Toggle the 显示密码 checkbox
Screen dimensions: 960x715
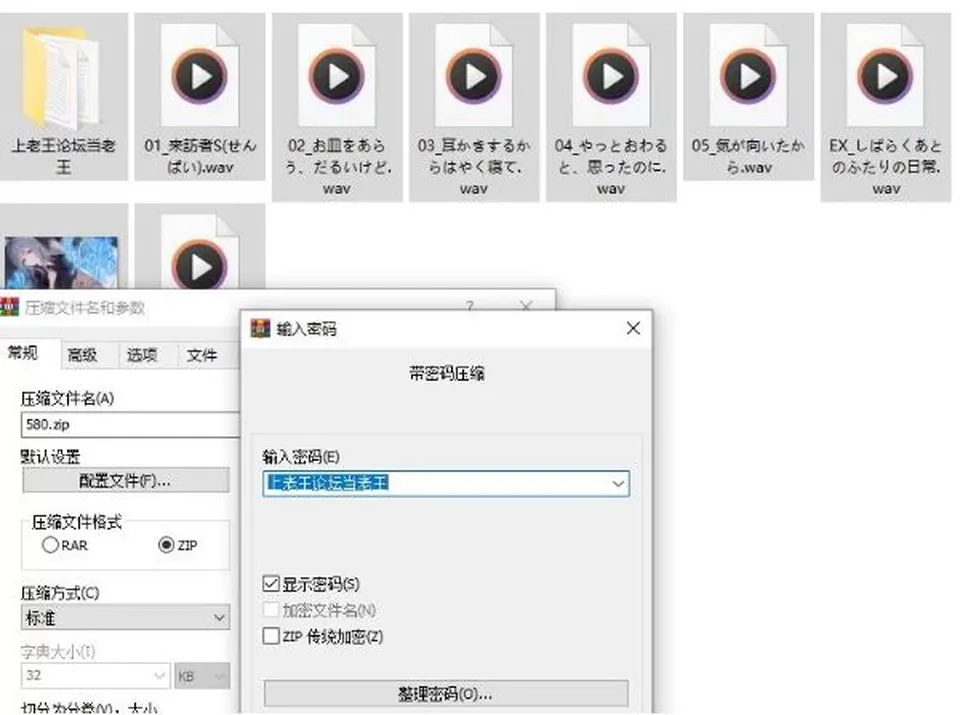coord(271,583)
